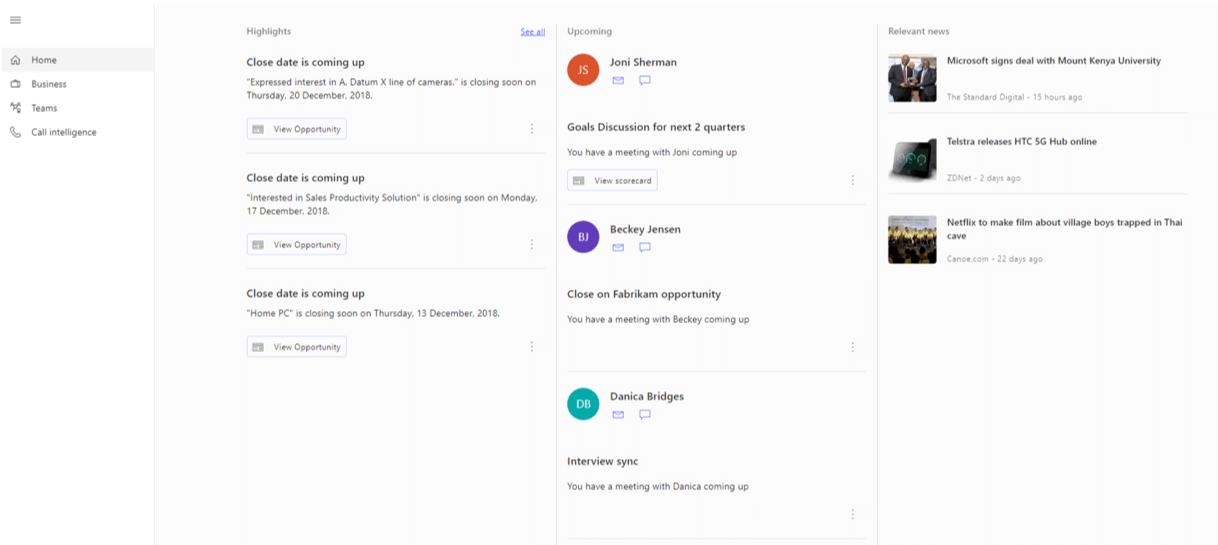Image resolution: width=1218 pixels, height=545 pixels.
Task: View Opportunity for Sales Productivity Solution
Action: (x=297, y=244)
